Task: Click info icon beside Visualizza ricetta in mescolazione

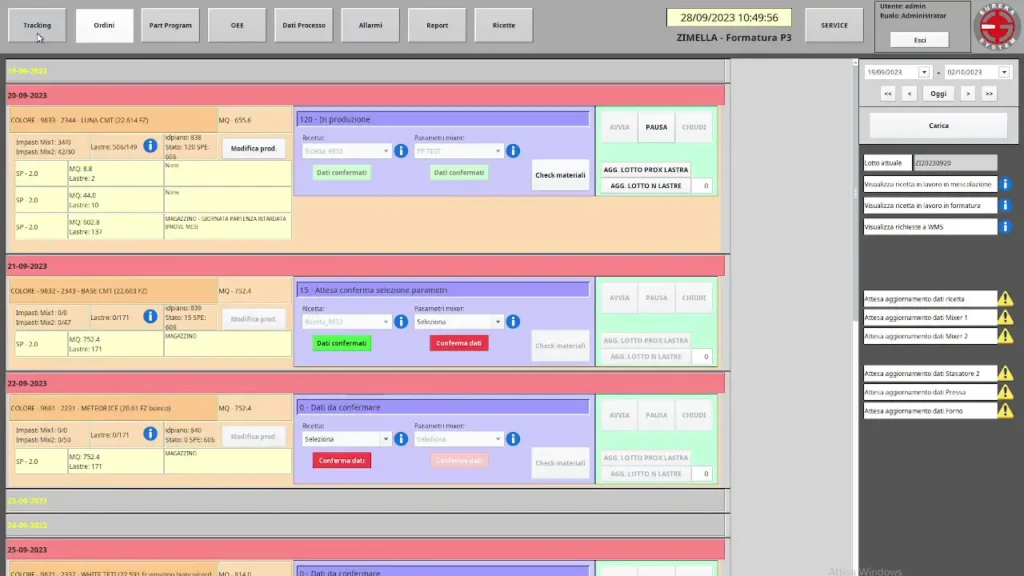Action: click(1006, 184)
